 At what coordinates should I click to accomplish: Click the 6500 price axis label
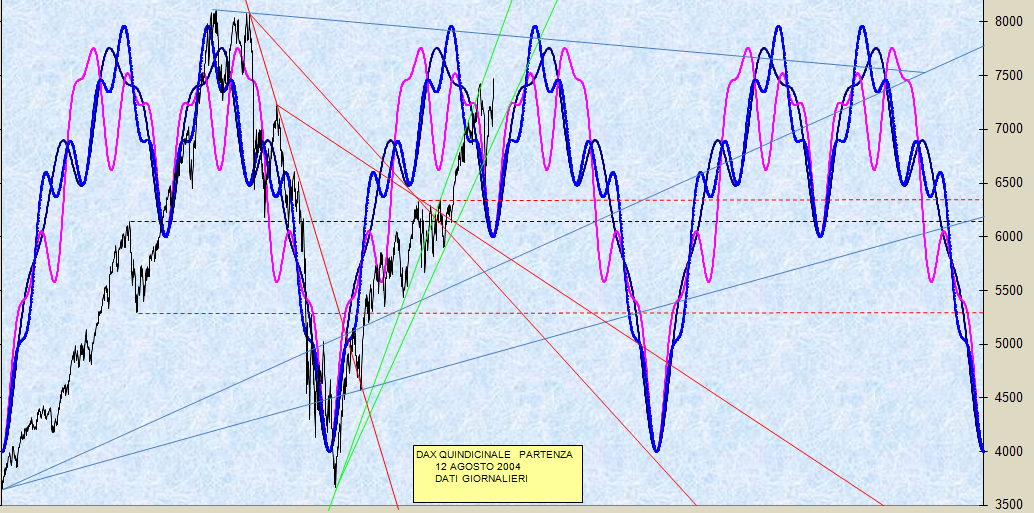click(1009, 183)
